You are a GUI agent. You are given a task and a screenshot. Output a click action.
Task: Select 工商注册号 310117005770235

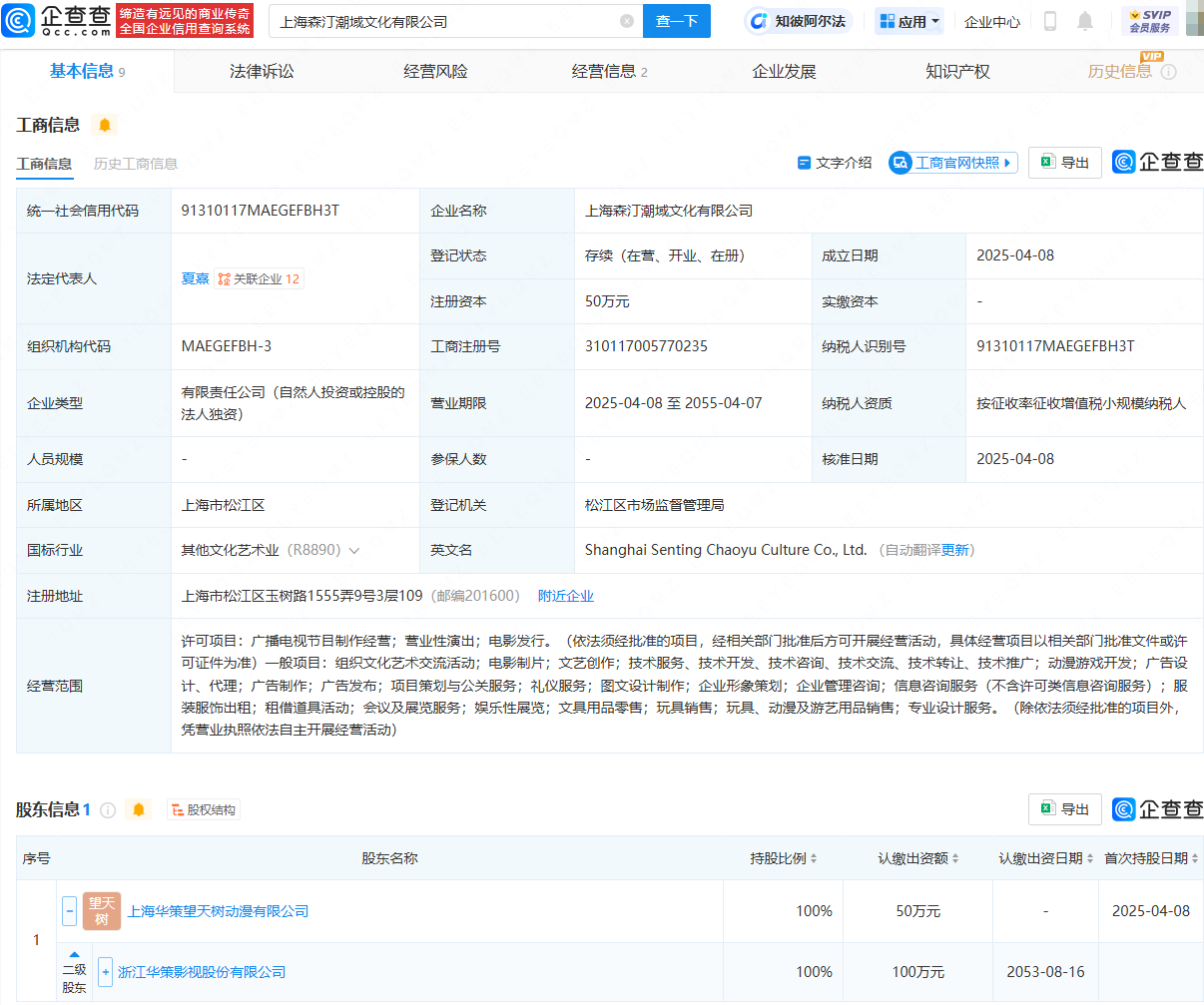(646, 346)
